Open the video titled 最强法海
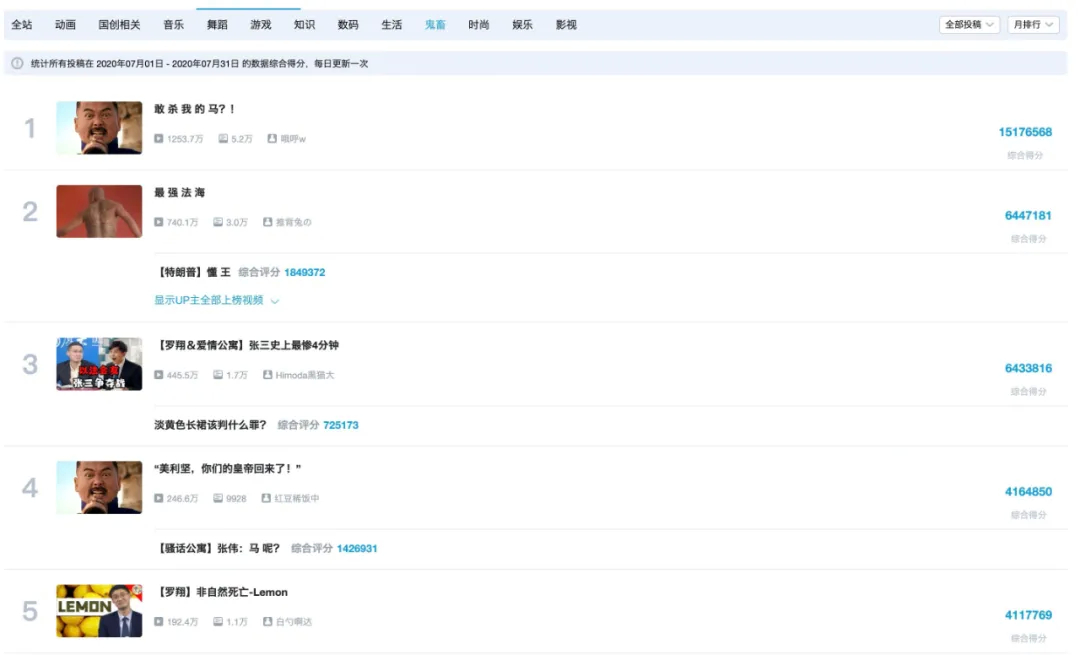This screenshot has height=655, width=1080. (x=179, y=192)
